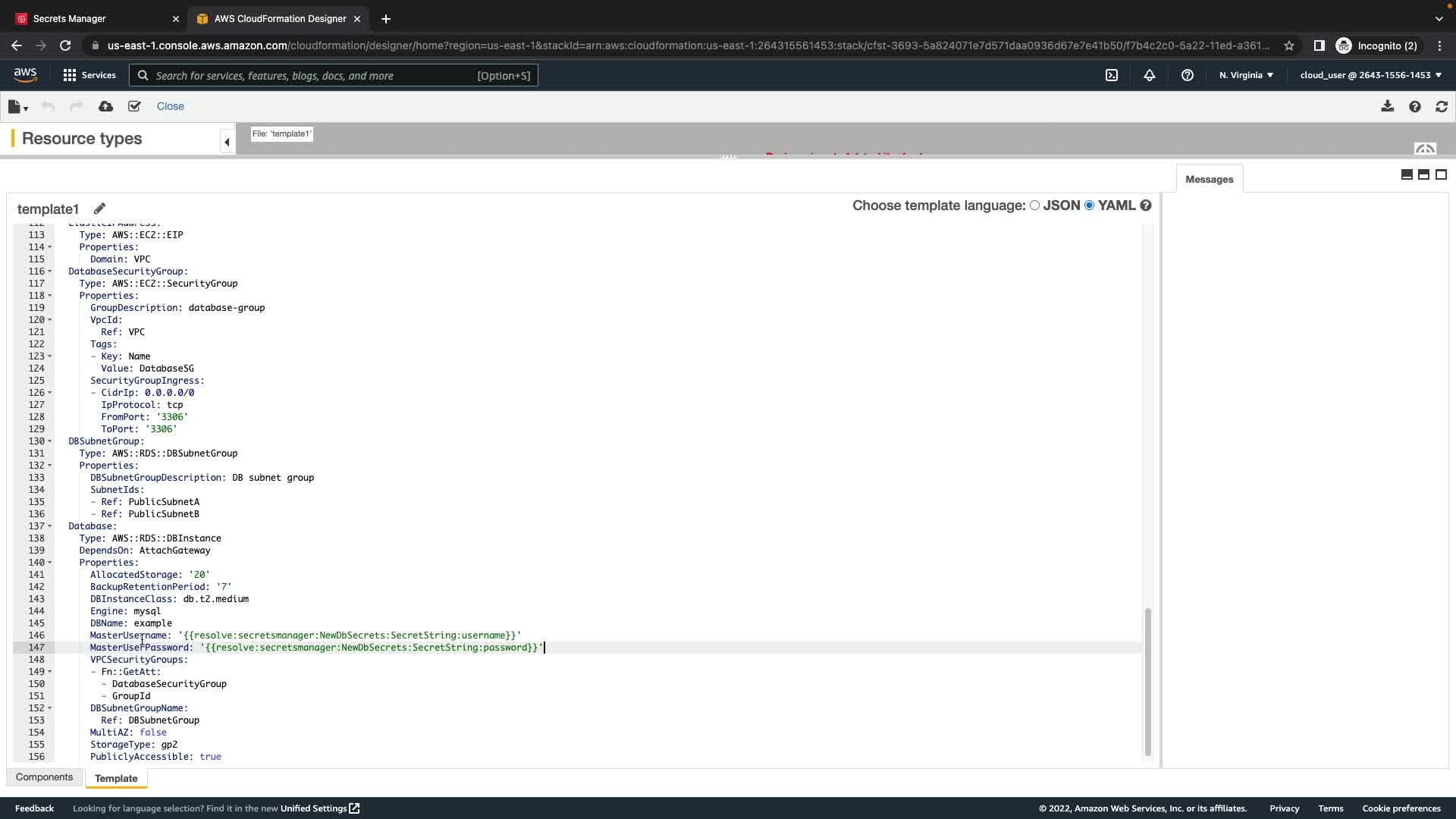Edit template1 name with pencil icon
The width and height of the screenshot is (1456, 819).
click(x=99, y=209)
